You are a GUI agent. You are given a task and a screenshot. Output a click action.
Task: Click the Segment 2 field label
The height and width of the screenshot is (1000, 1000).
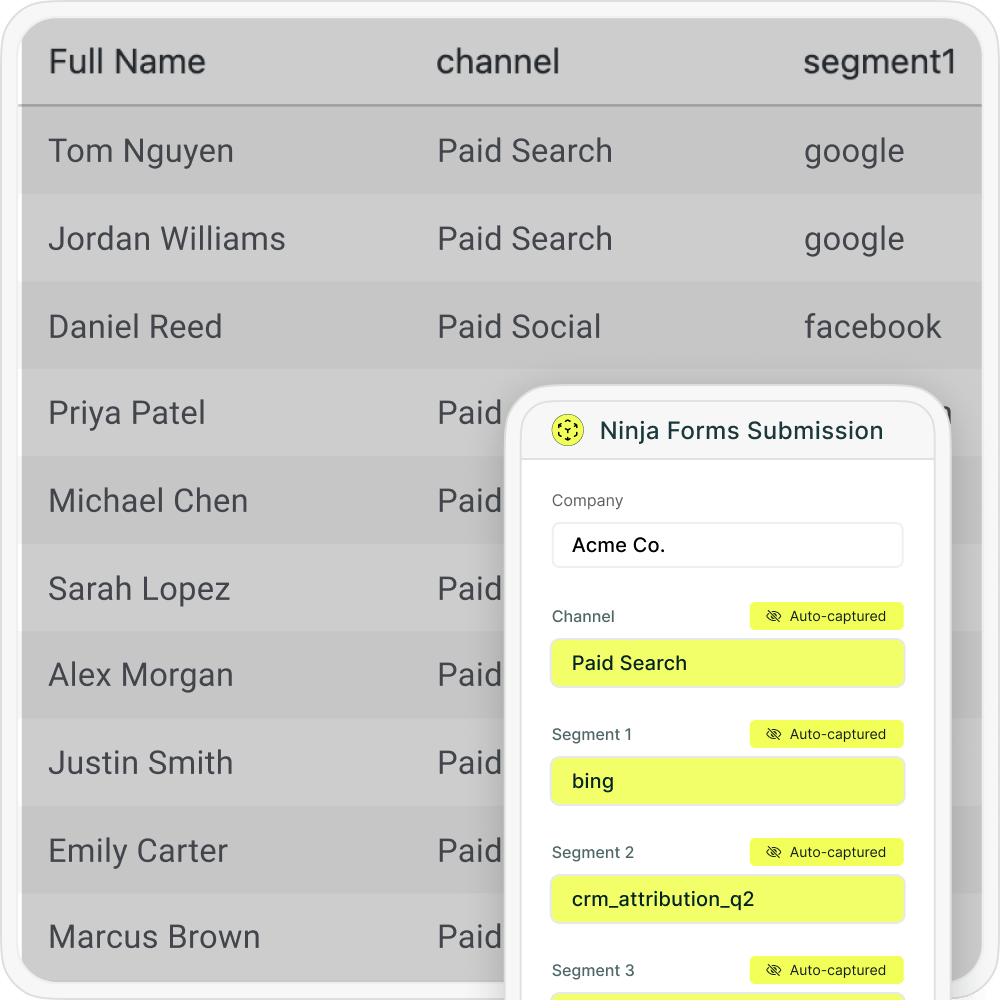click(592, 853)
